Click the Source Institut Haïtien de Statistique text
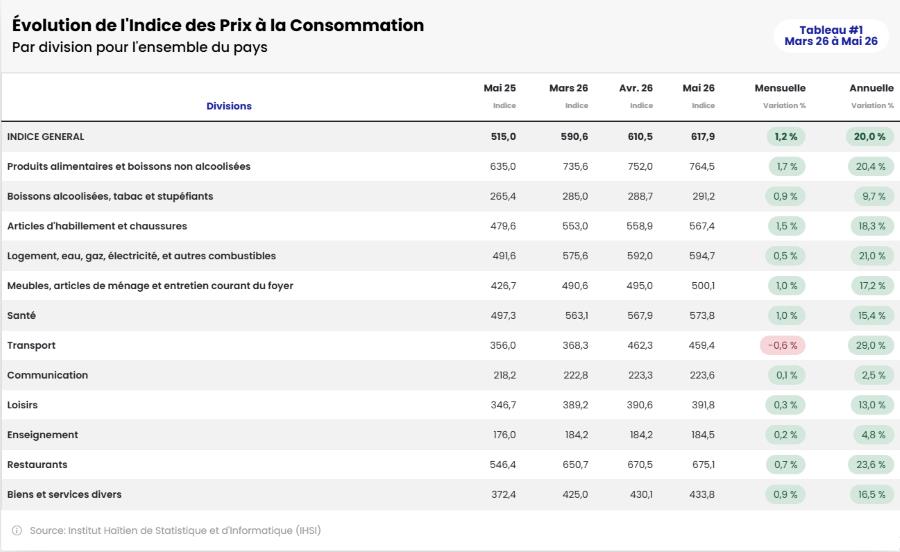 pyautogui.click(x=175, y=531)
